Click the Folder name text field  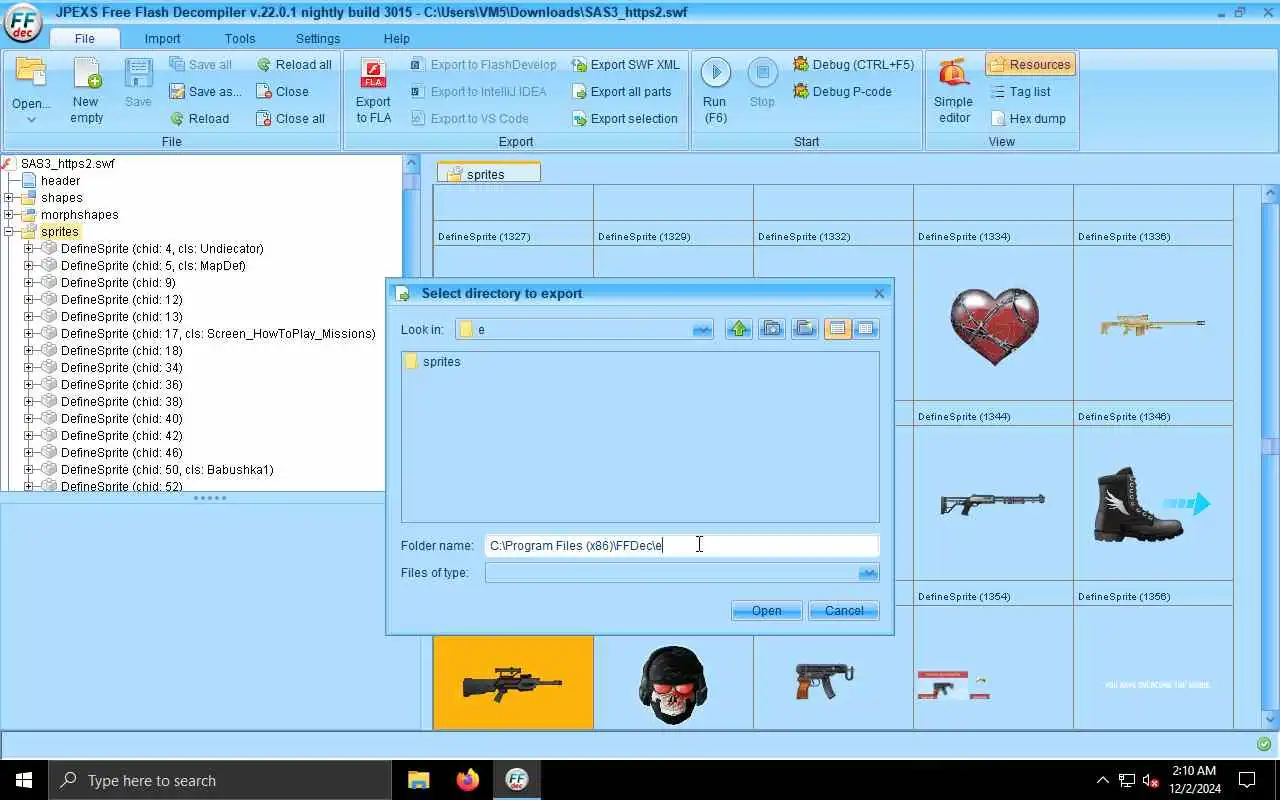(x=682, y=545)
